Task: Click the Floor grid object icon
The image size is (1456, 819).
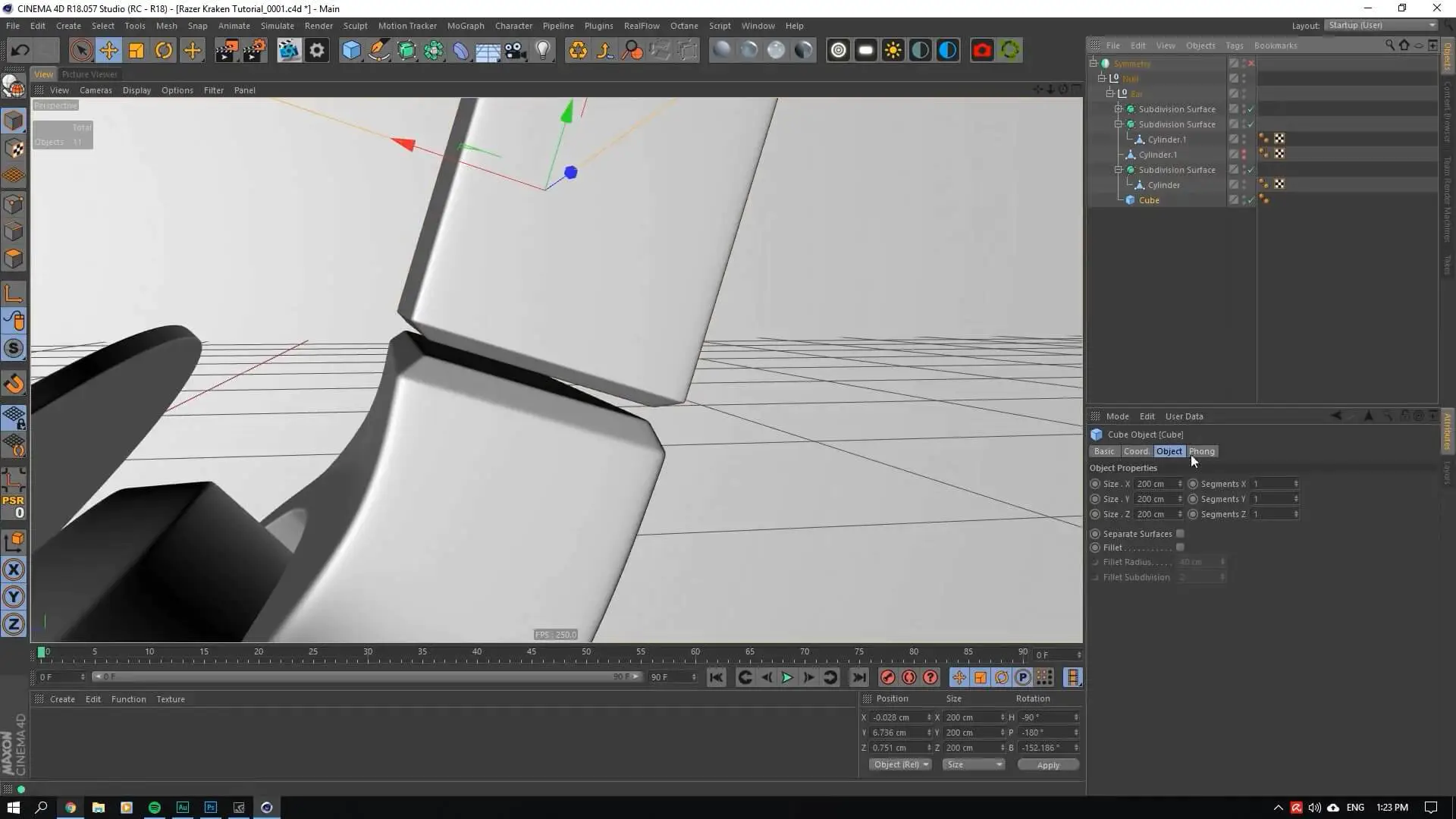Action: click(x=488, y=51)
